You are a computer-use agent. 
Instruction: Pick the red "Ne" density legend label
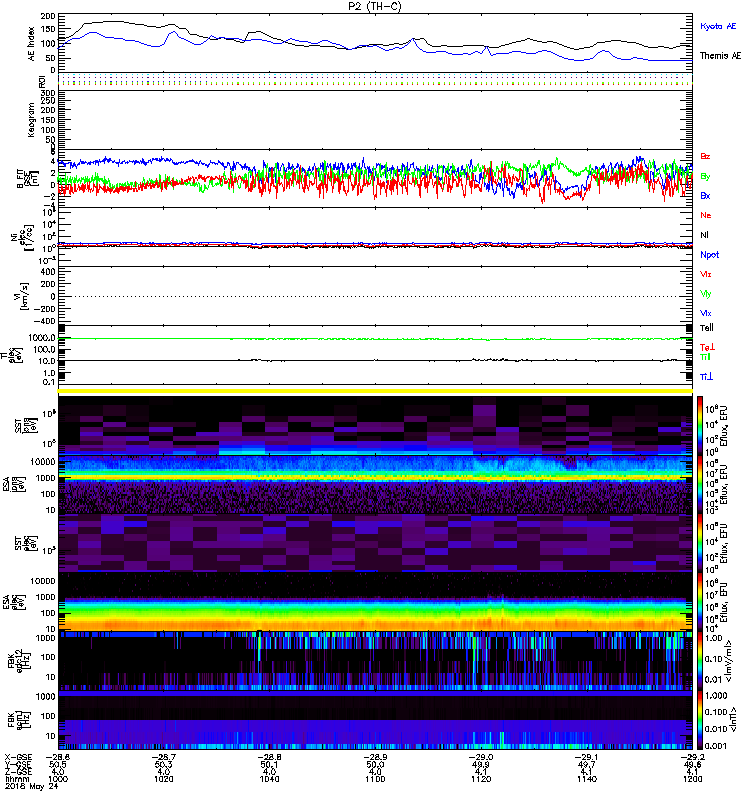tap(706, 215)
